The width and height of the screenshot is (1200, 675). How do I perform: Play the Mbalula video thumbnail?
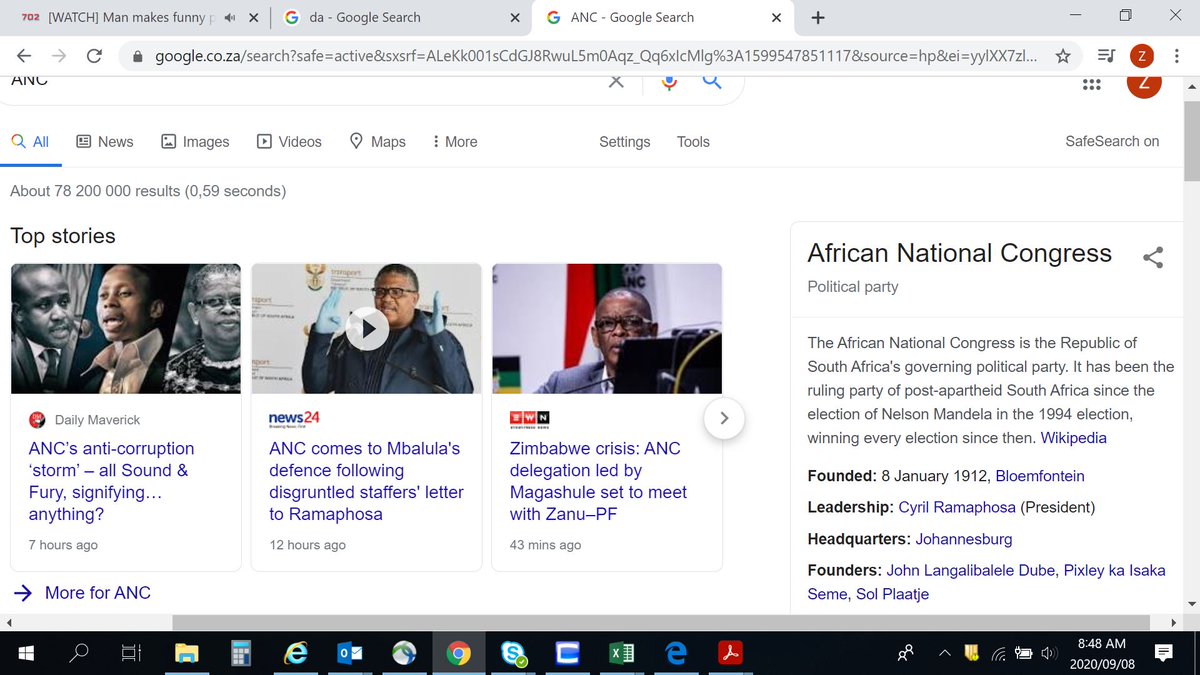(x=366, y=328)
